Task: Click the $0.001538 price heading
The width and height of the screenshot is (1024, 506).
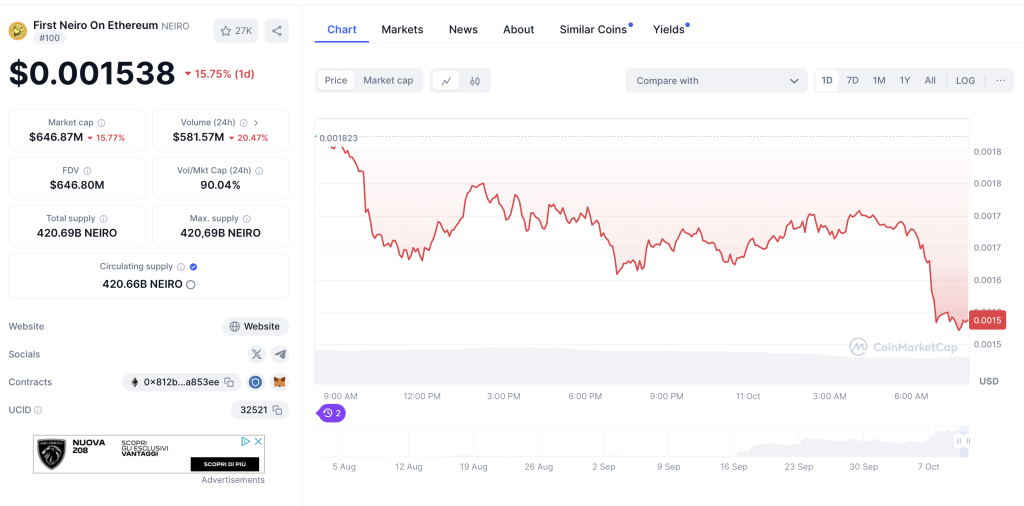Action: point(92,74)
